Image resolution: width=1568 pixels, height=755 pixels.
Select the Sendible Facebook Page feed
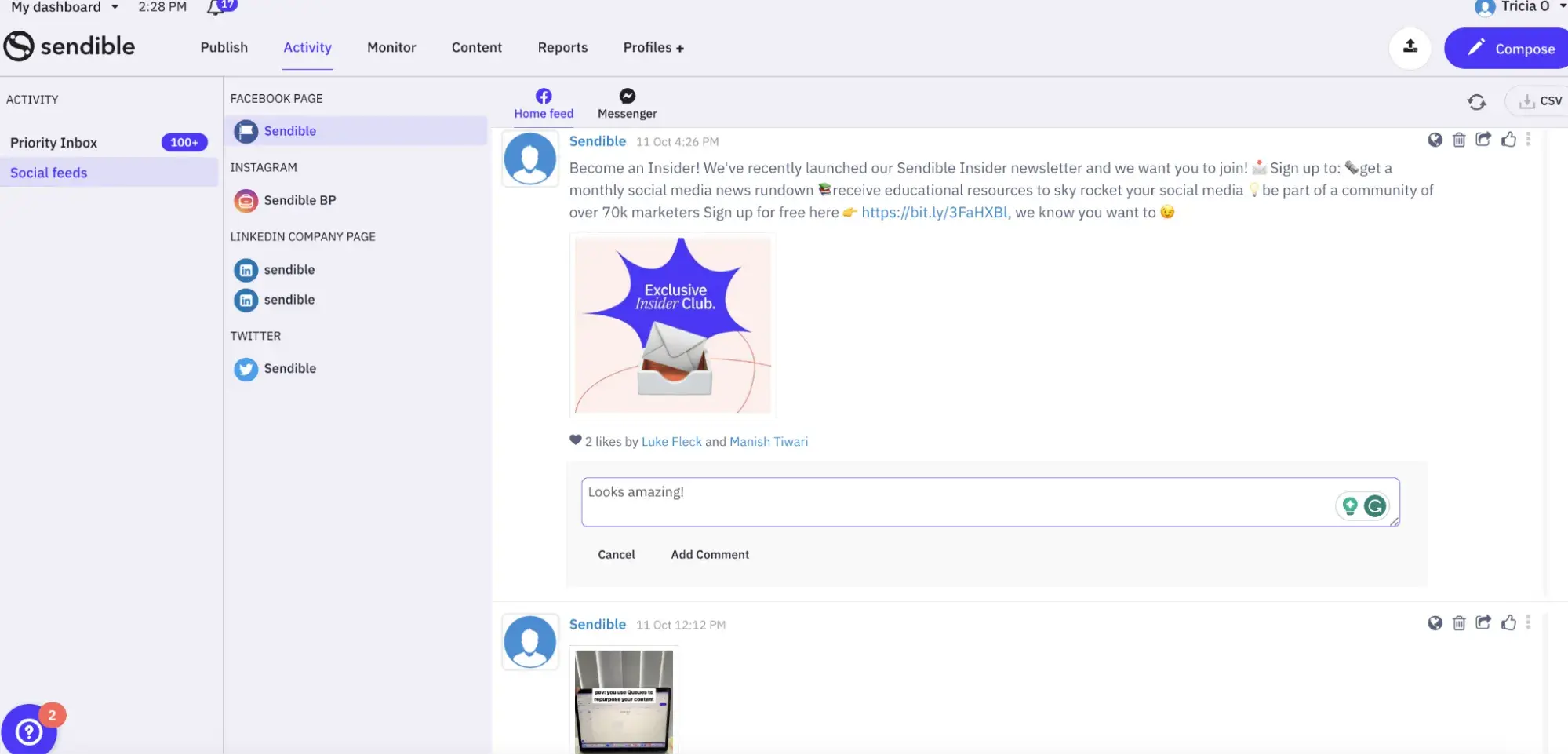click(x=289, y=130)
